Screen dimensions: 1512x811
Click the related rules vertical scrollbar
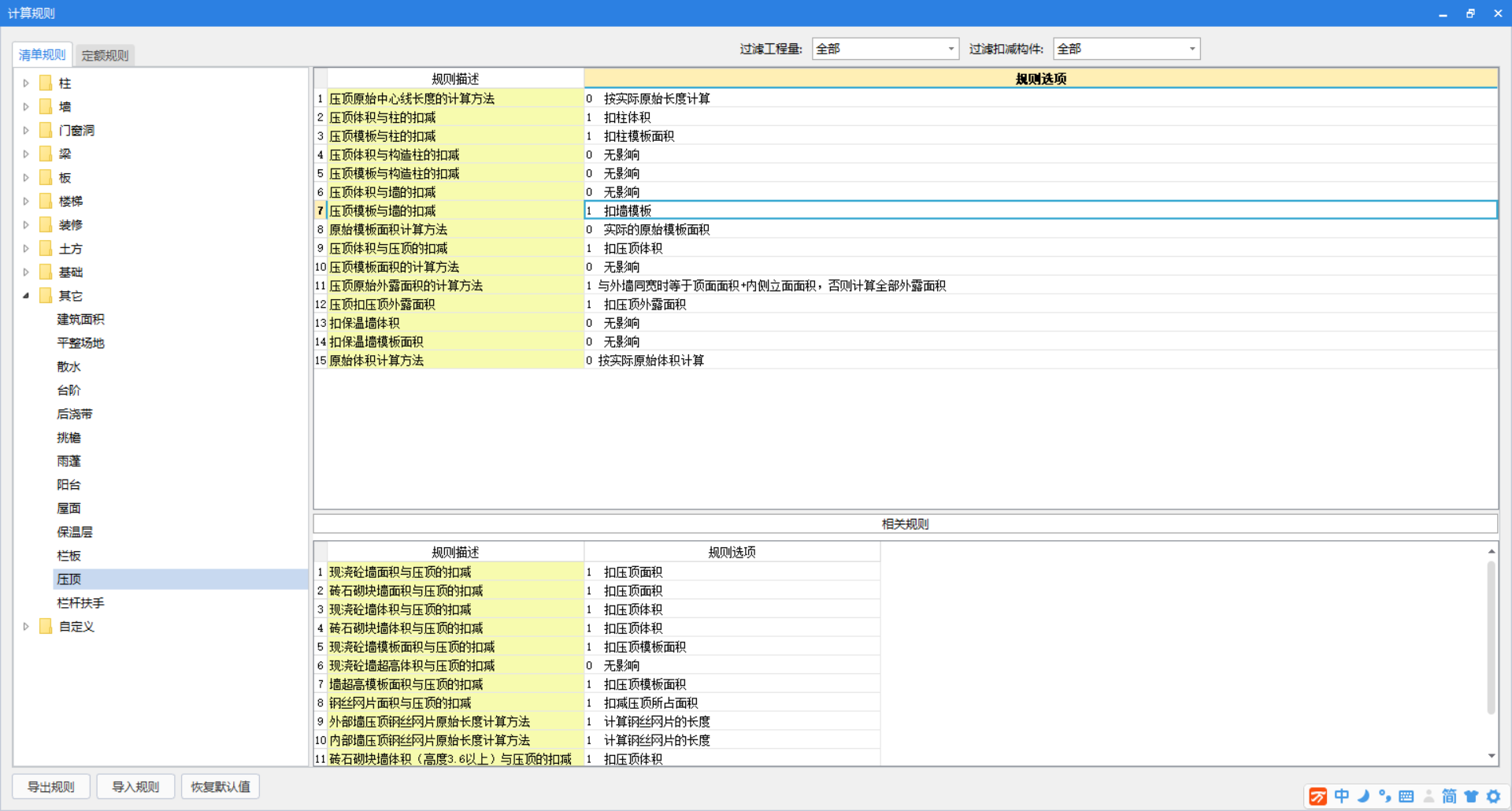click(1491, 638)
